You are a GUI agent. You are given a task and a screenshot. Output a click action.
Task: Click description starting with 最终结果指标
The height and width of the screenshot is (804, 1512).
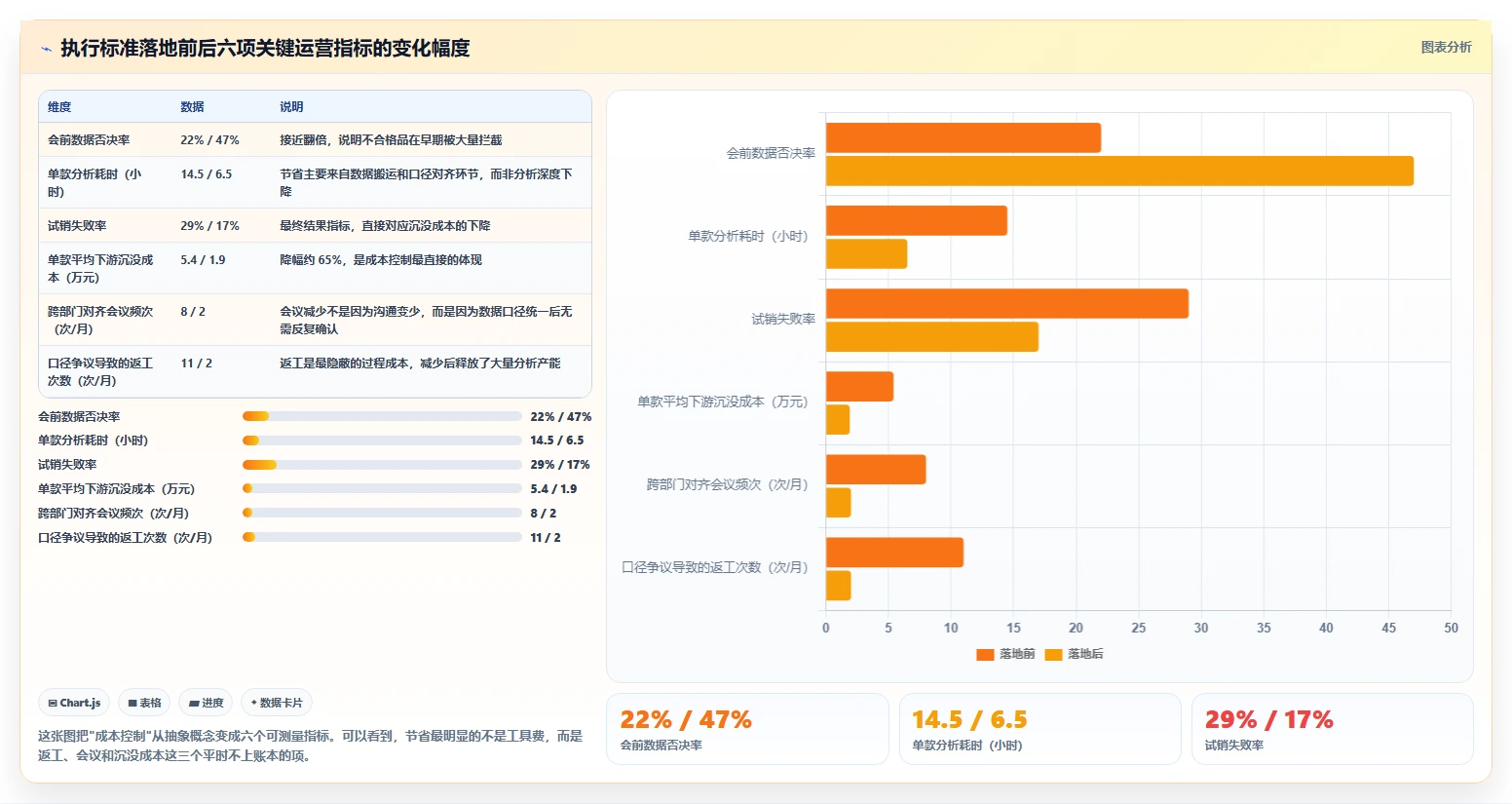[x=385, y=226]
